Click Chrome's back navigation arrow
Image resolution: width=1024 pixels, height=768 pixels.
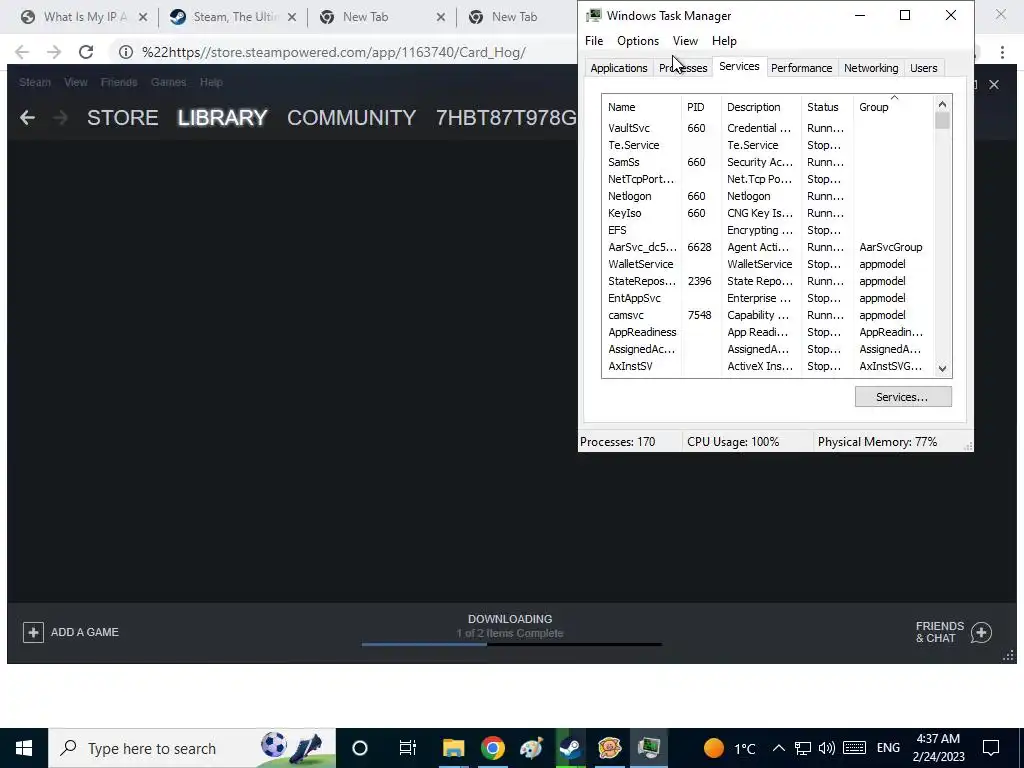point(22,52)
